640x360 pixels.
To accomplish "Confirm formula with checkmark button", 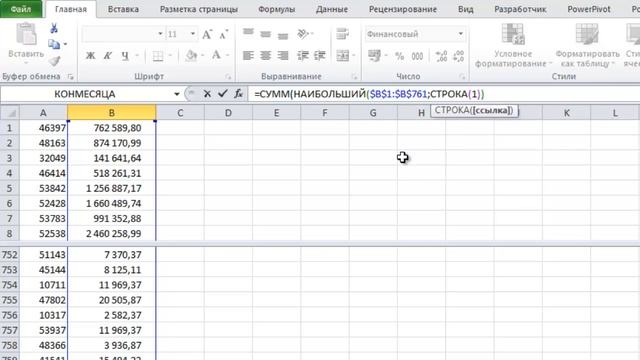I will tap(222, 94).
